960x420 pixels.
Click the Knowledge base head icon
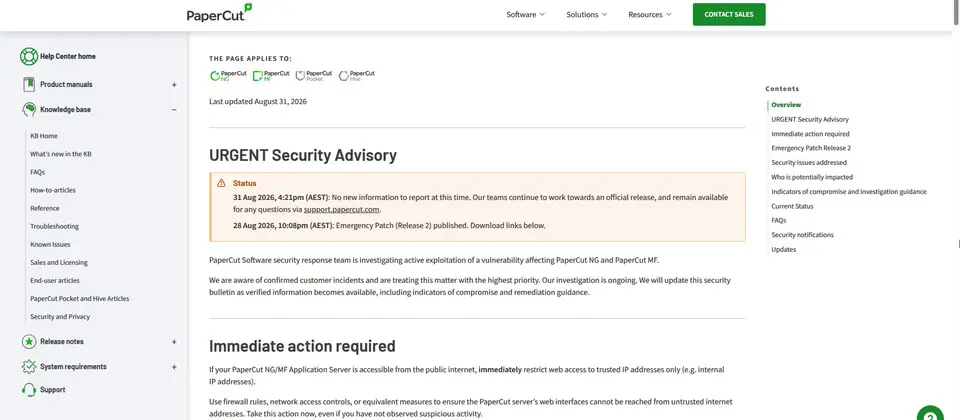29,110
